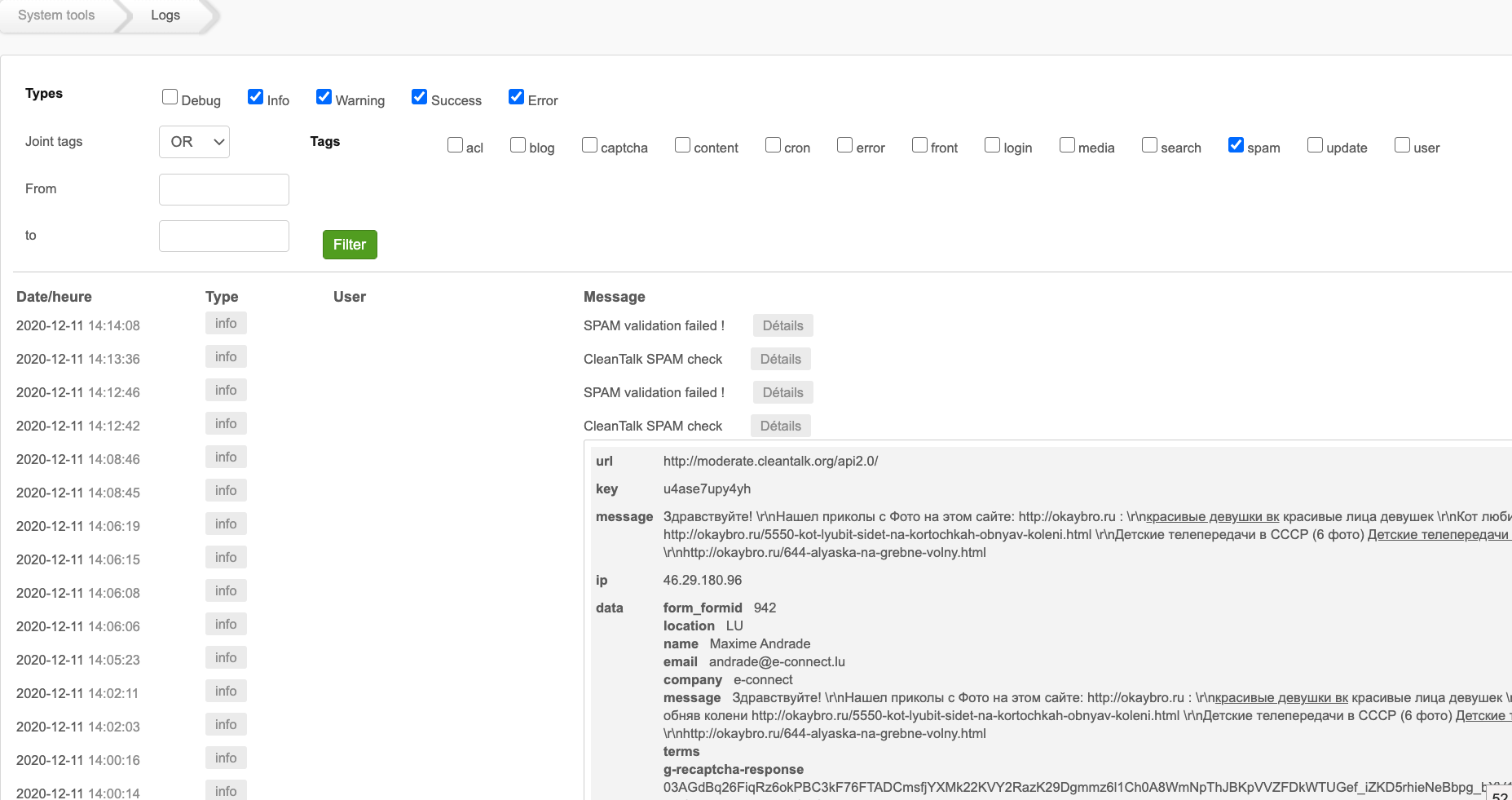Go to System tools breadcrumb
The height and width of the screenshot is (800, 1512).
[56, 15]
